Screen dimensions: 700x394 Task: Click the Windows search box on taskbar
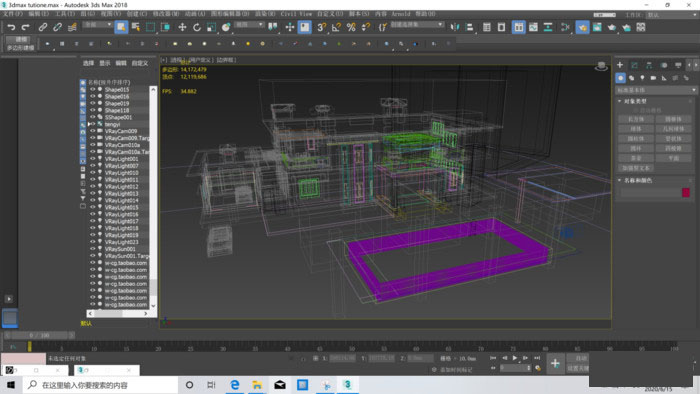100,385
